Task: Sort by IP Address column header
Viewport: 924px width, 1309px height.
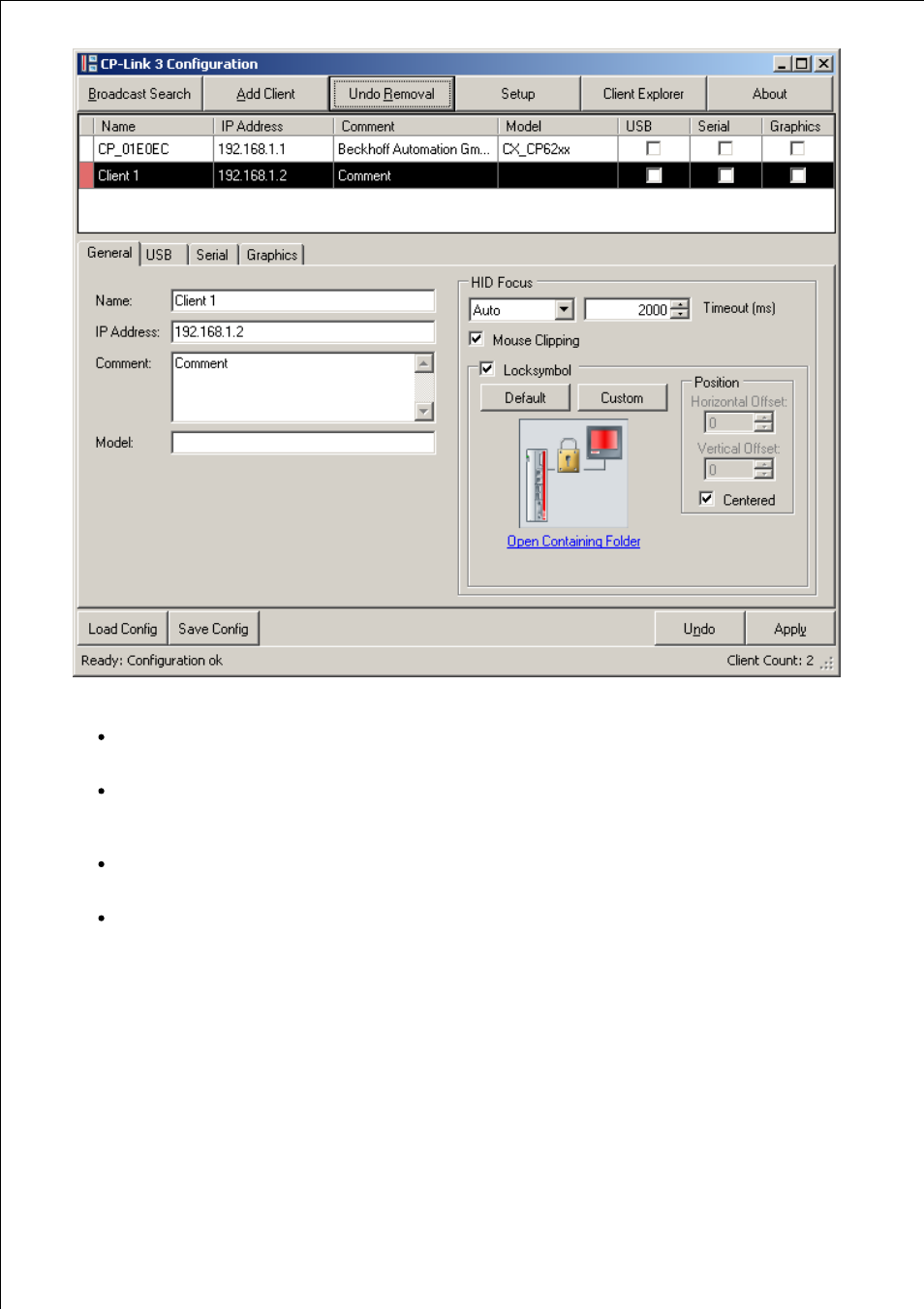Action: [273, 126]
